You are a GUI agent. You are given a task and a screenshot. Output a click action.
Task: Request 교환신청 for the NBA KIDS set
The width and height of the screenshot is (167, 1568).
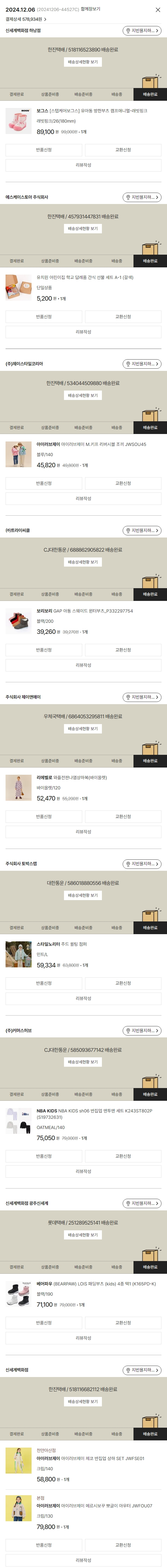(x=123, y=1156)
